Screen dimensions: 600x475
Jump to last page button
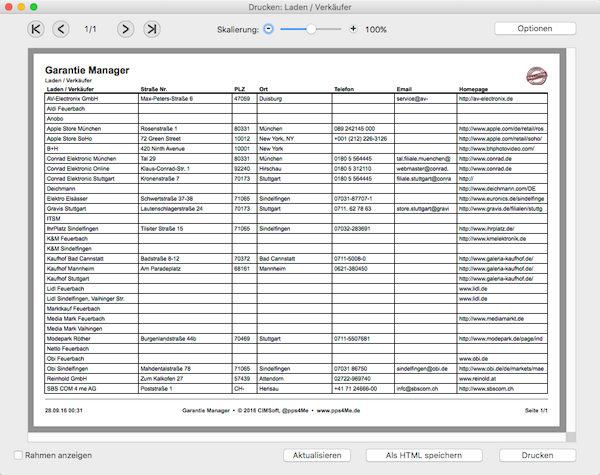pyautogui.click(x=152, y=29)
